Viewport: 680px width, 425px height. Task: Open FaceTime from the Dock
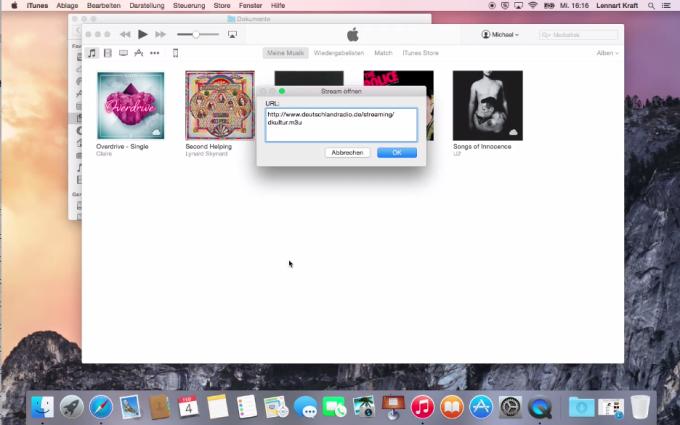tap(334, 407)
